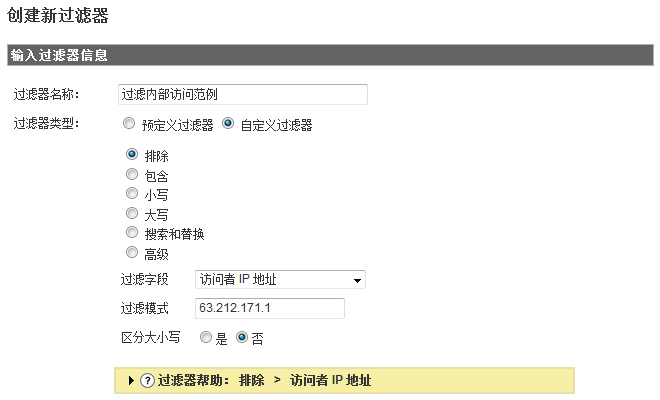
Task: Click 排除 in the yellow help bar
Action: [252, 381]
